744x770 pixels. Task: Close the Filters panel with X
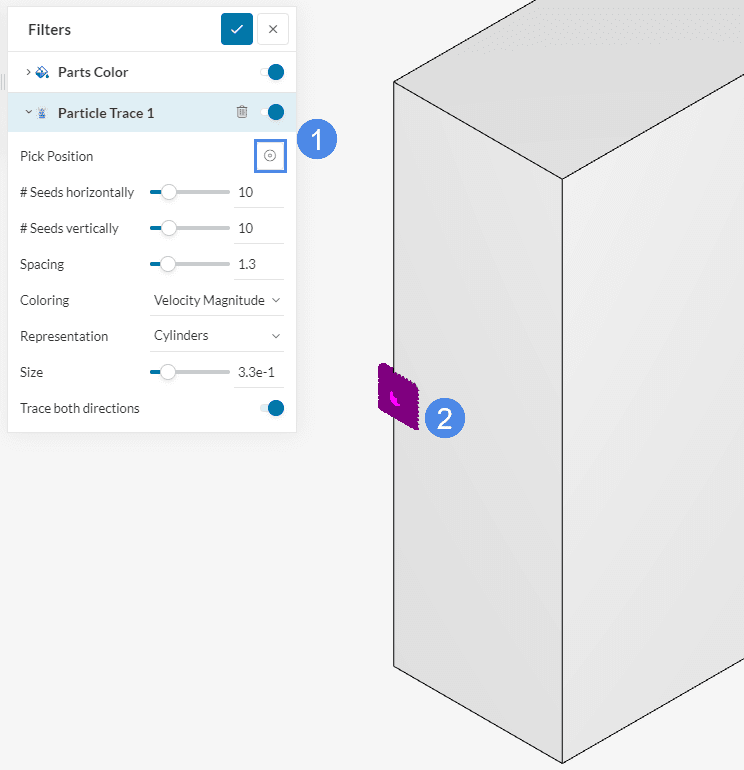(x=273, y=29)
